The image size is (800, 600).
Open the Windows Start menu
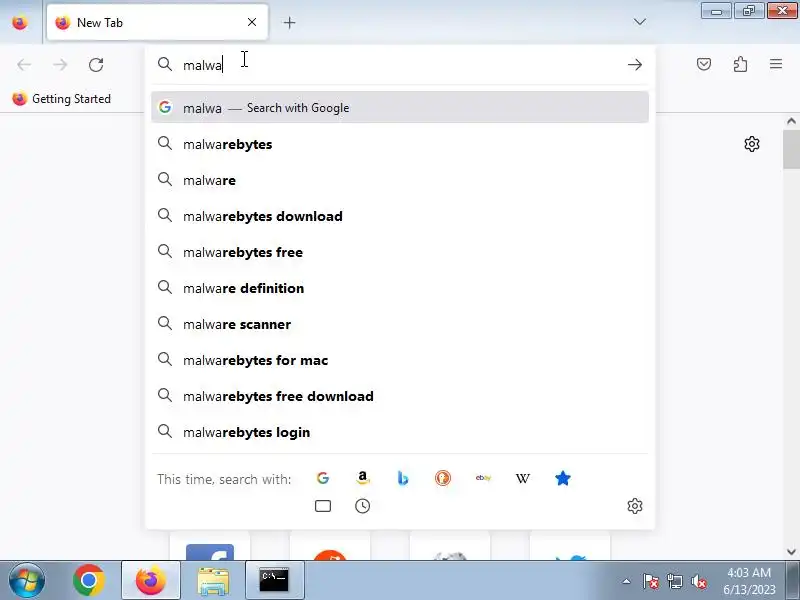tap(27, 580)
